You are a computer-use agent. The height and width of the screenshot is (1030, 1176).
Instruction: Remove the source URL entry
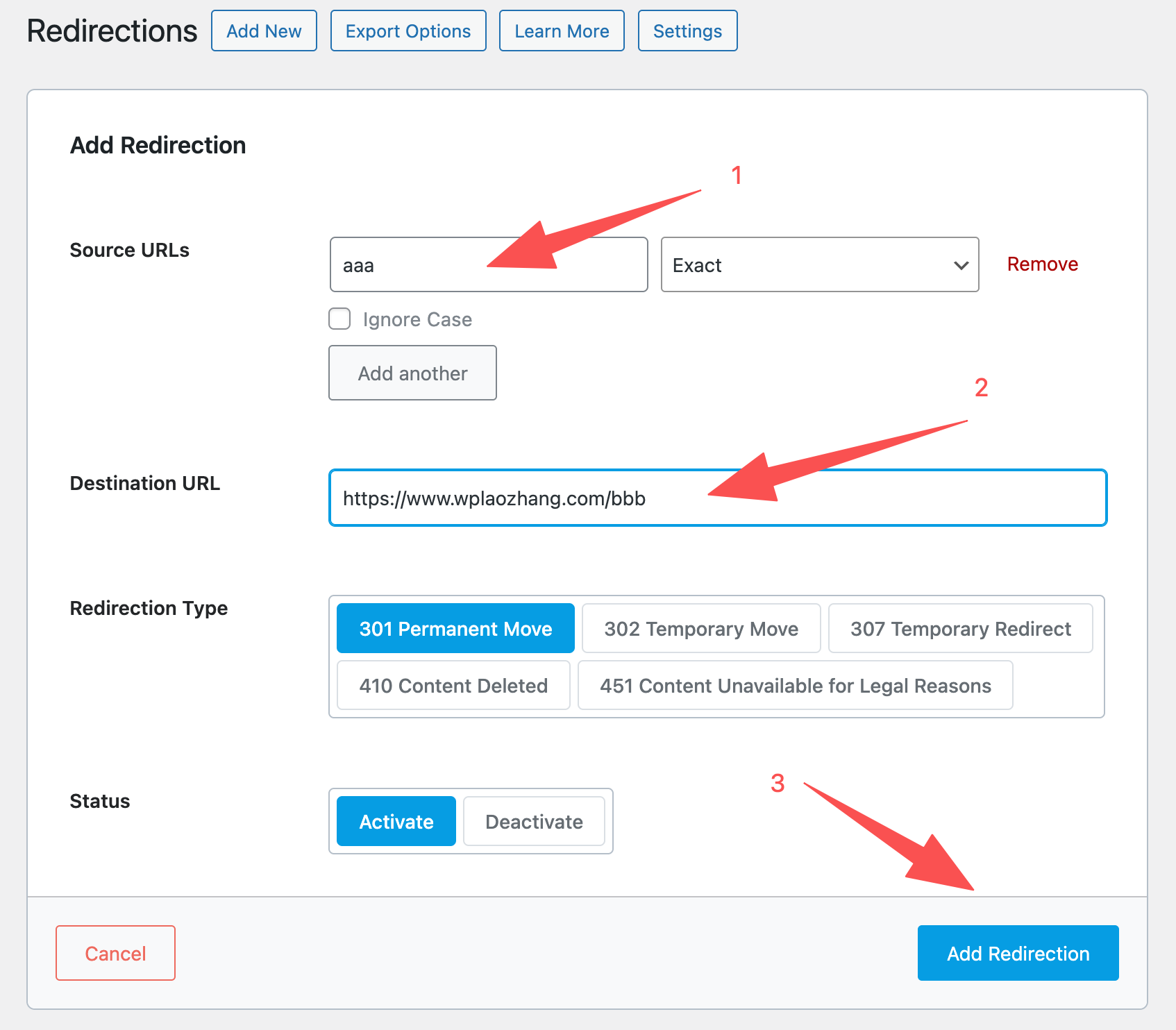point(1042,264)
